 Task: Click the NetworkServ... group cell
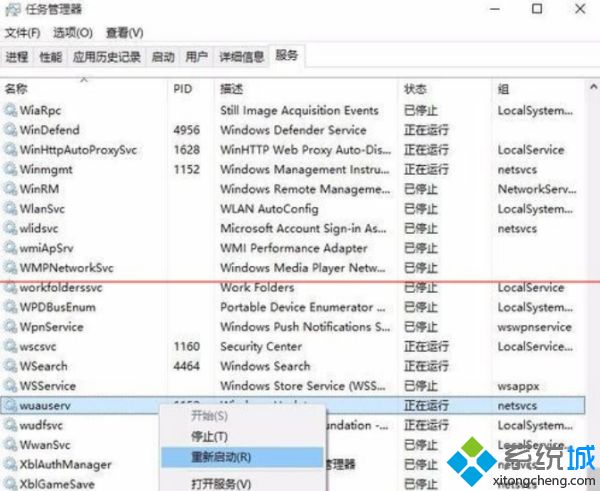coord(536,189)
